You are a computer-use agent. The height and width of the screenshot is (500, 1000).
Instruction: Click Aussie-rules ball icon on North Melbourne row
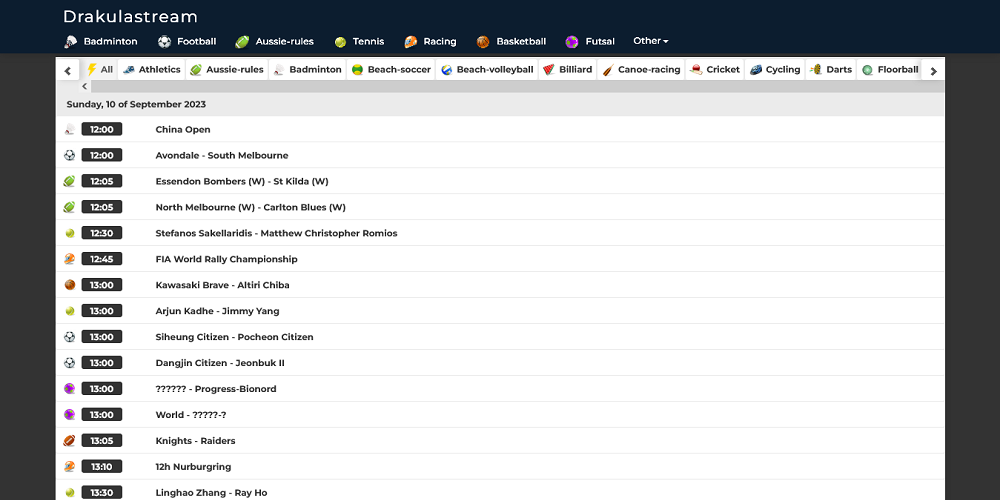tap(70, 207)
